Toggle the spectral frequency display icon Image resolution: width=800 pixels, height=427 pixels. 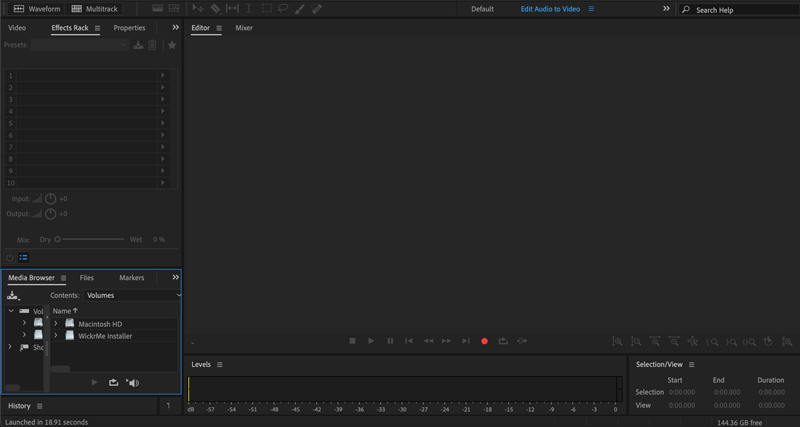click(x=158, y=9)
